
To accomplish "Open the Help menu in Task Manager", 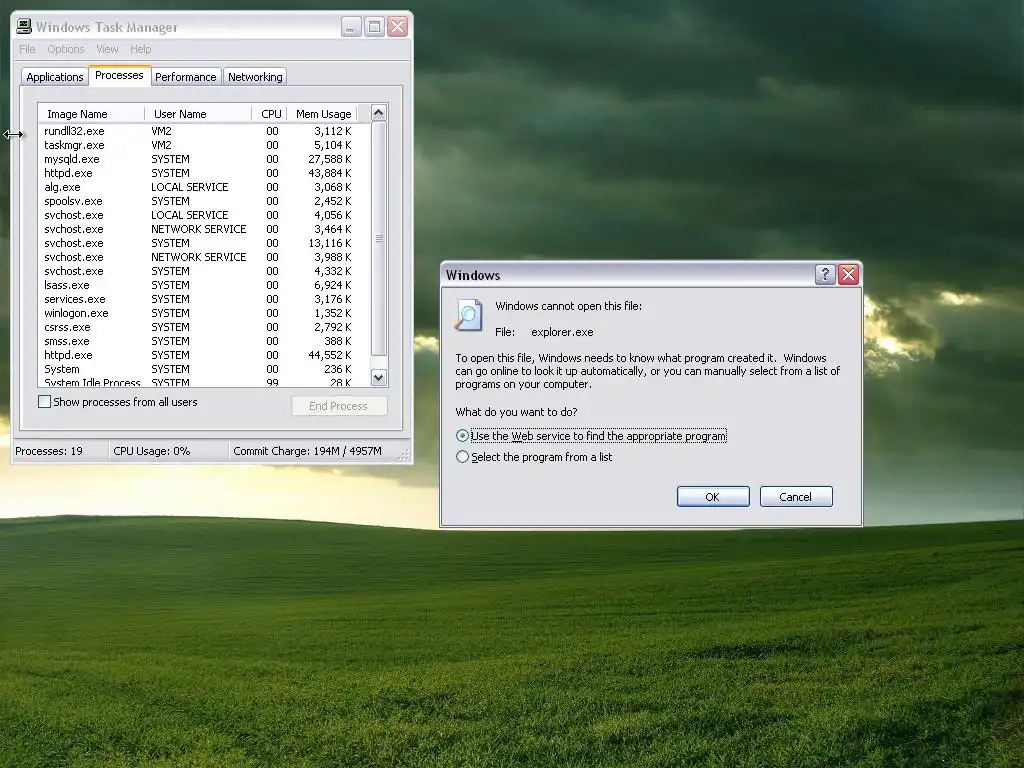I will coord(140,49).
